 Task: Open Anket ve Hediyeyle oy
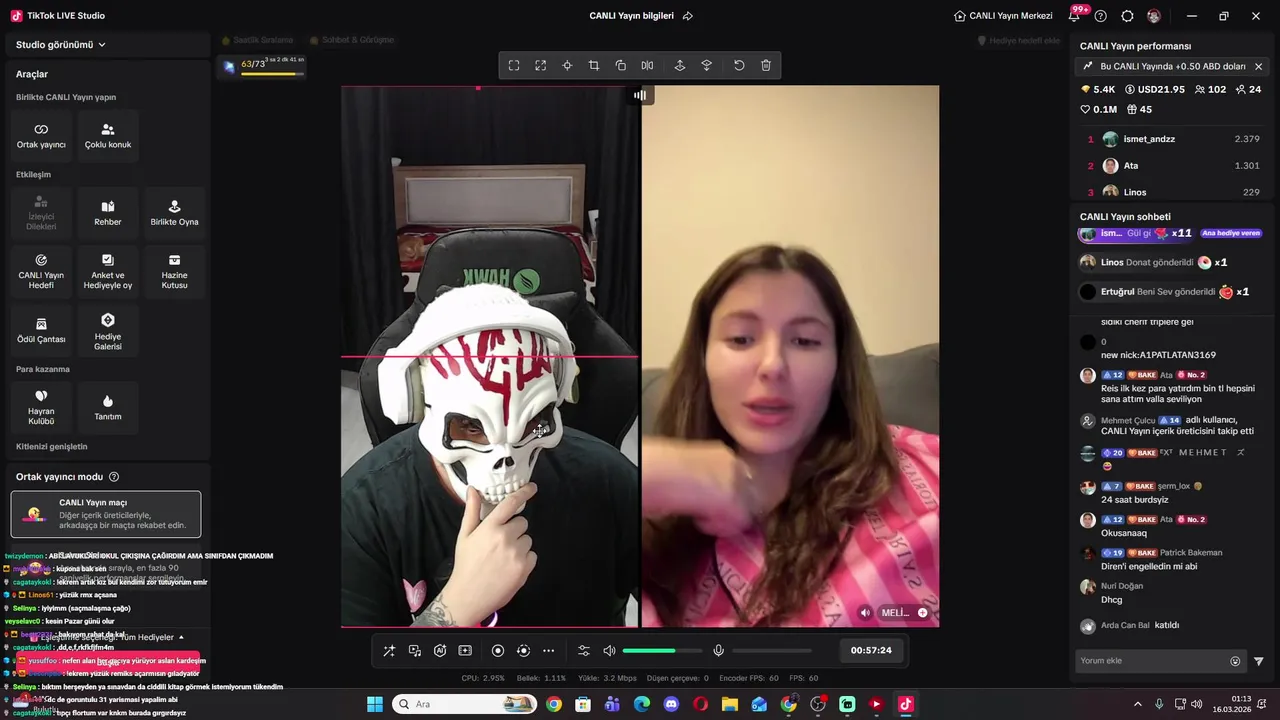(x=108, y=272)
